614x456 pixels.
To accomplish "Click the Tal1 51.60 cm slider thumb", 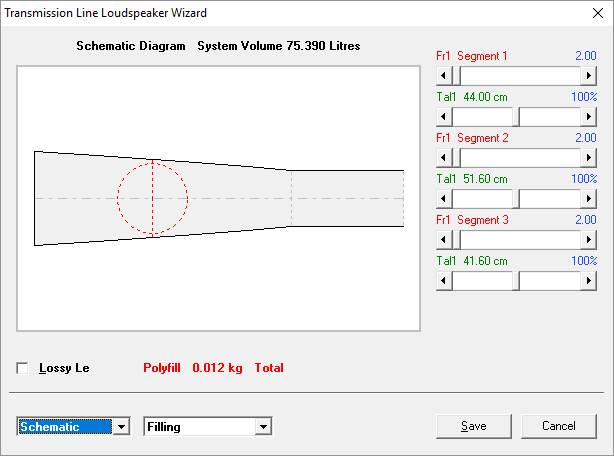I will (516, 199).
